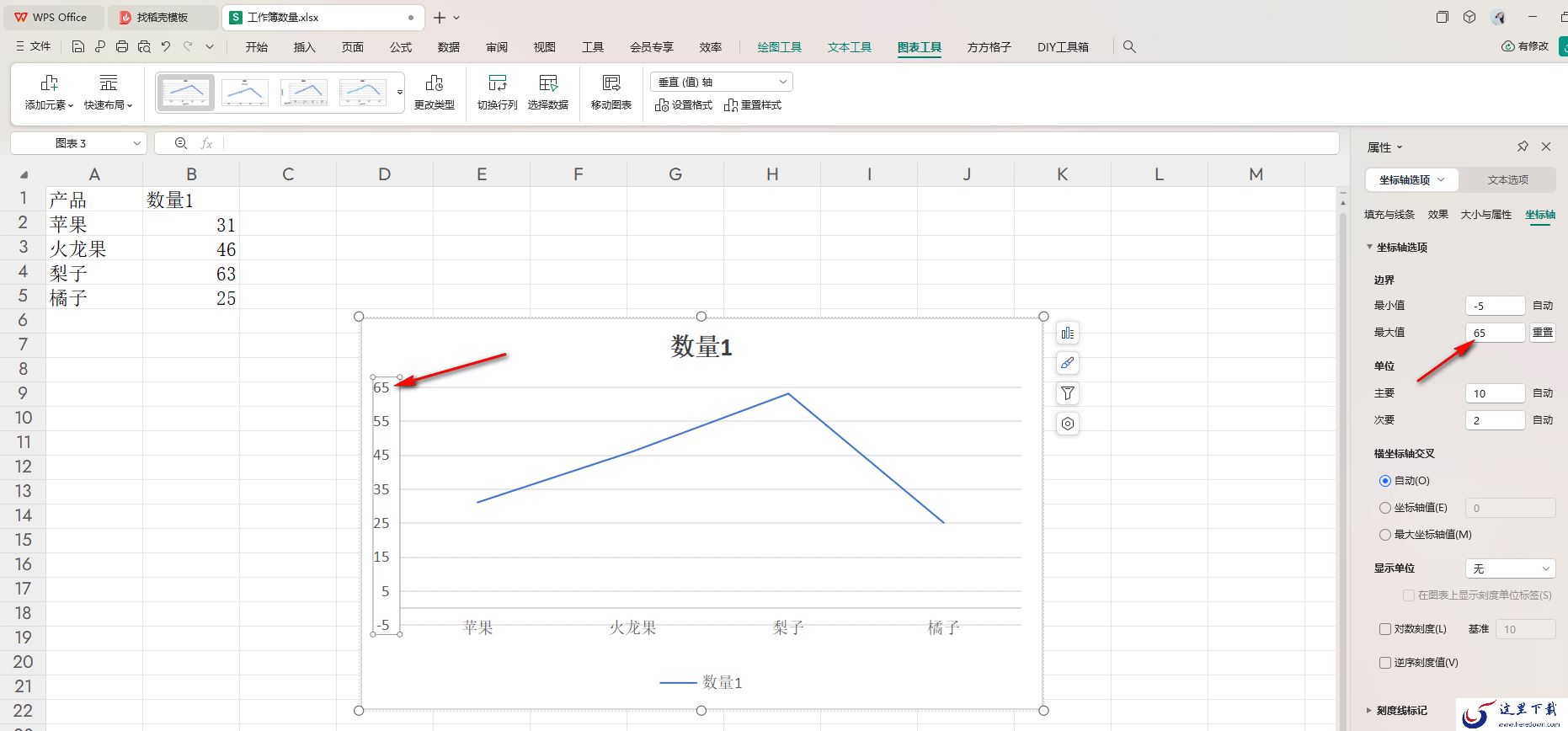Close the 属性 properties panel
The image size is (1568, 731).
tap(1546, 147)
